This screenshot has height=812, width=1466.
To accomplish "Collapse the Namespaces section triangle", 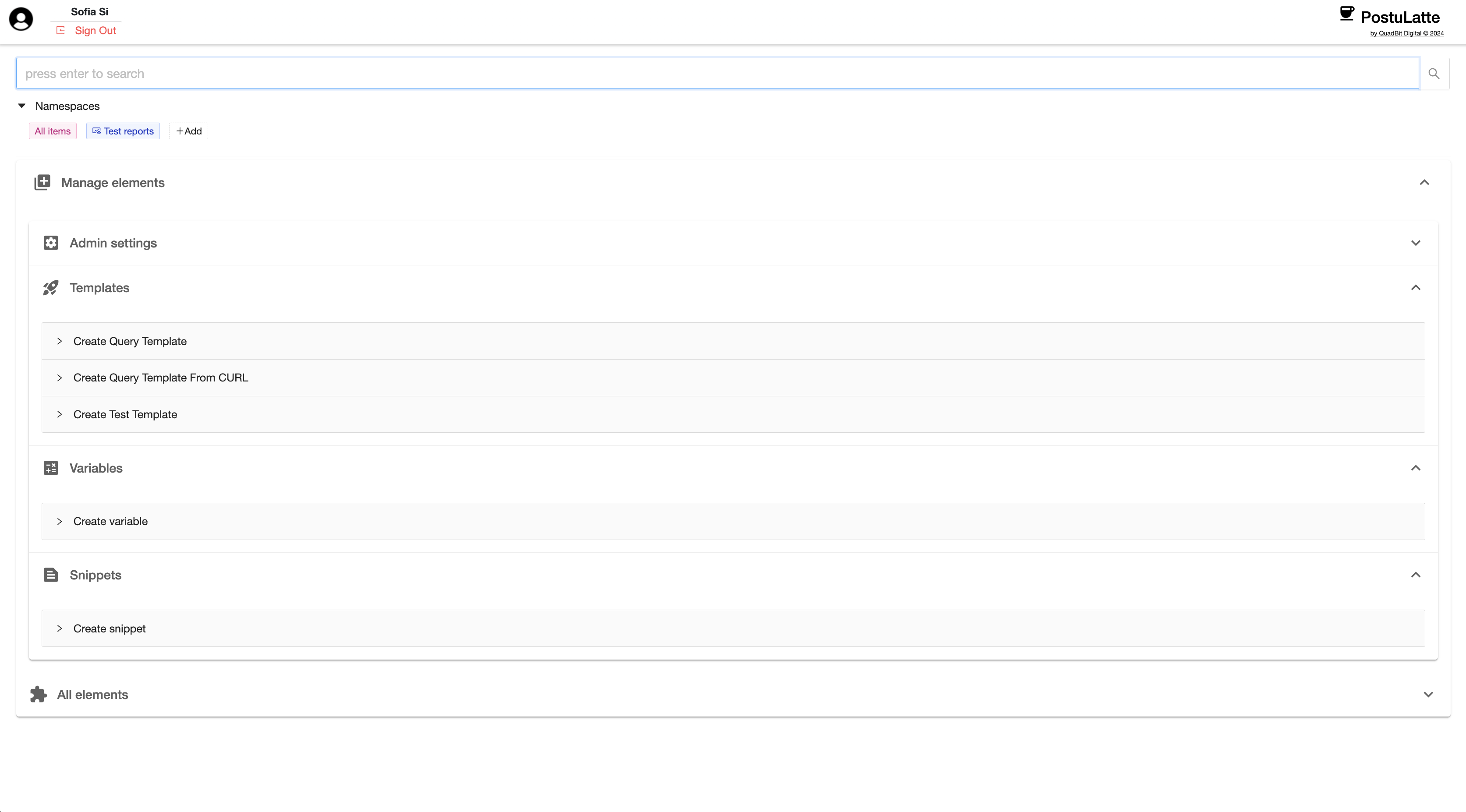I will [x=21, y=105].
